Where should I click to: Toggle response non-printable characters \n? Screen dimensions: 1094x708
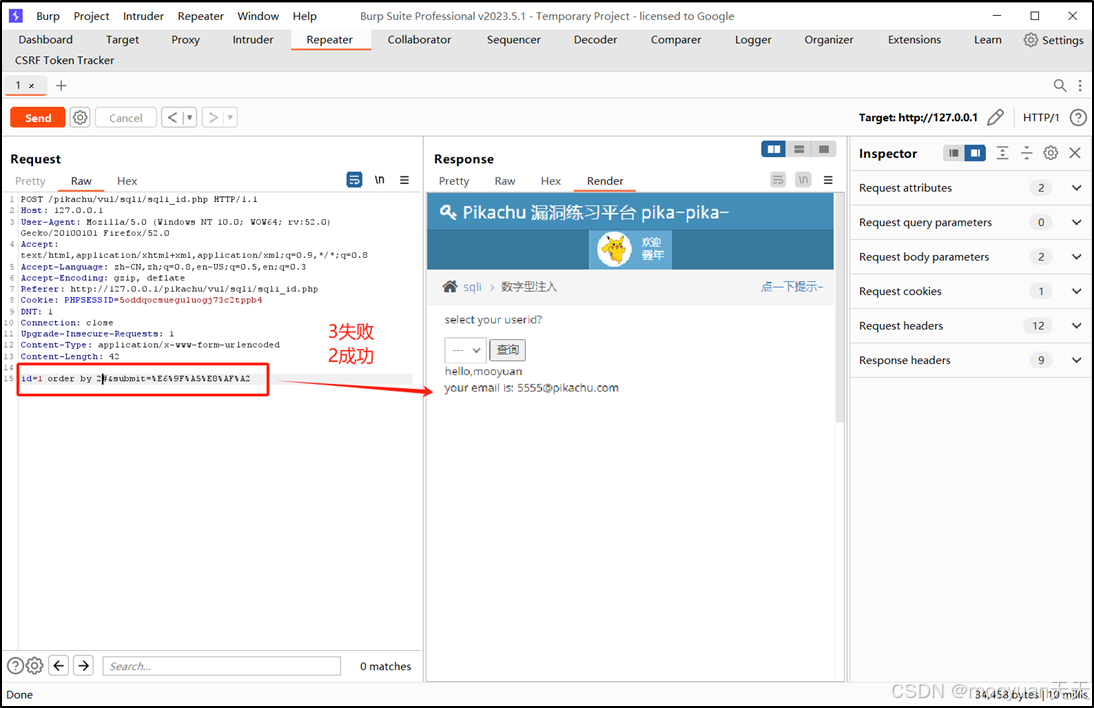803,180
